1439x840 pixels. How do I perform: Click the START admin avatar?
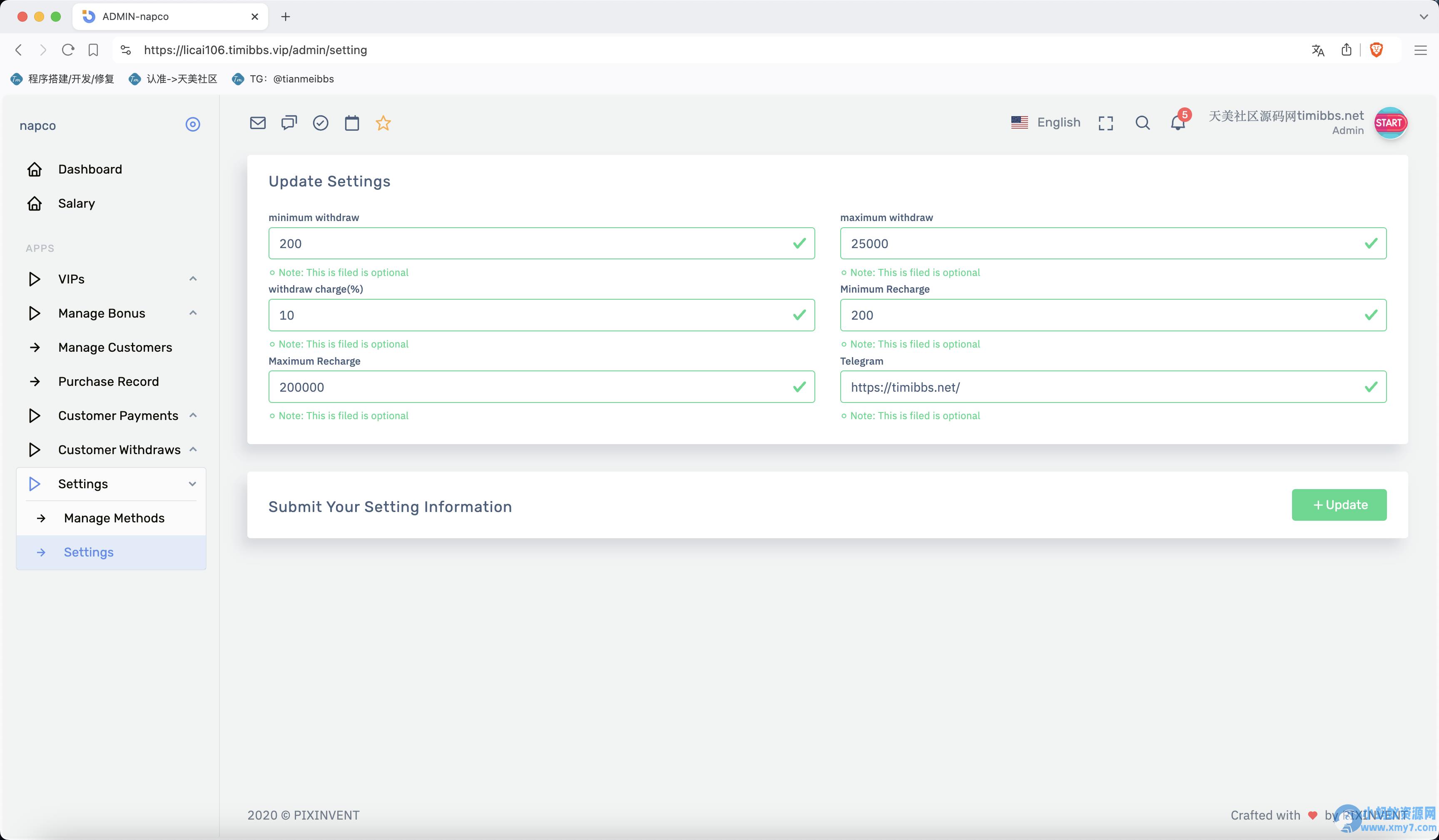pyautogui.click(x=1390, y=123)
